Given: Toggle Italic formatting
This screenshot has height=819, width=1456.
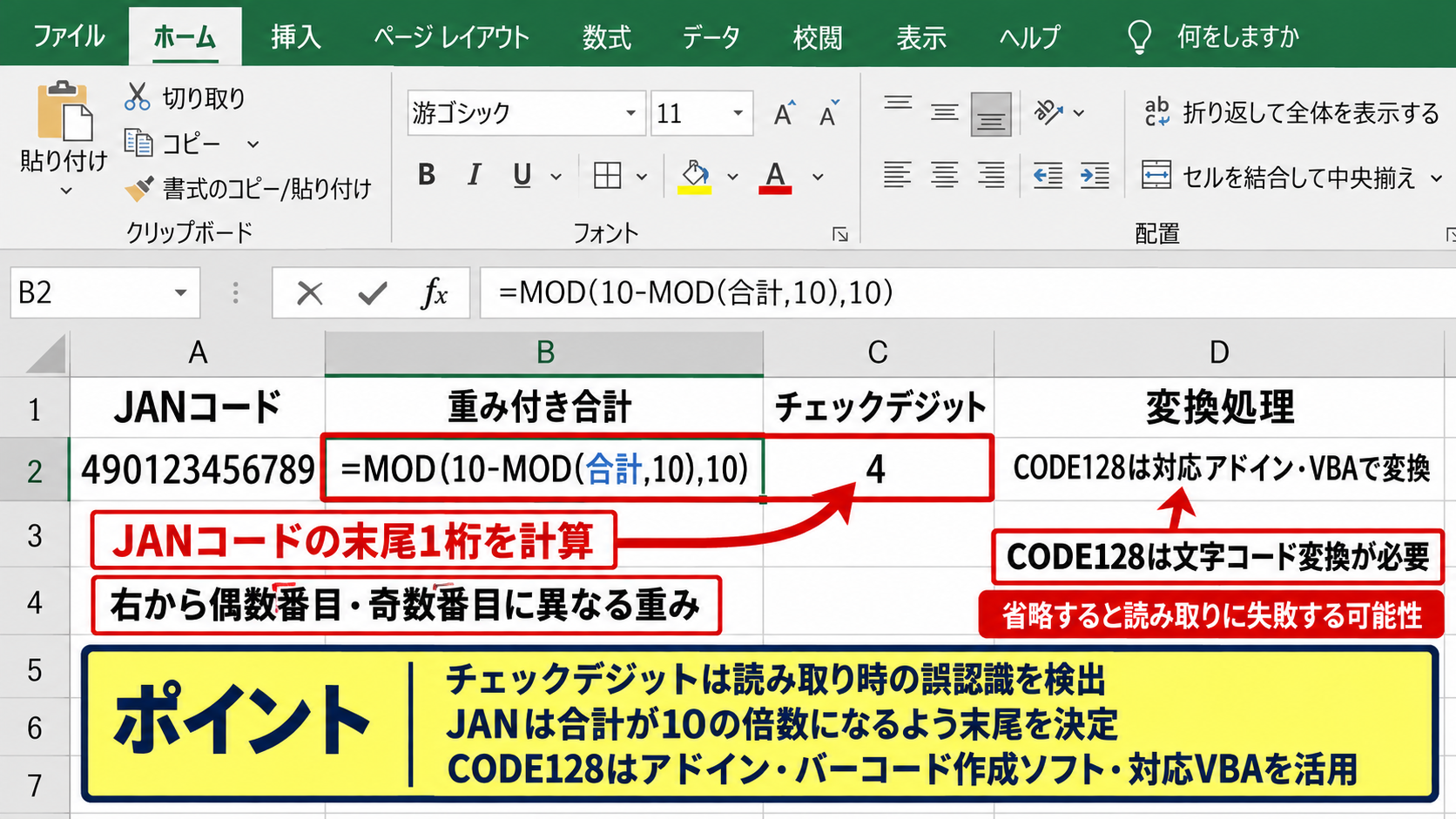Looking at the screenshot, I should pos(474,176).
